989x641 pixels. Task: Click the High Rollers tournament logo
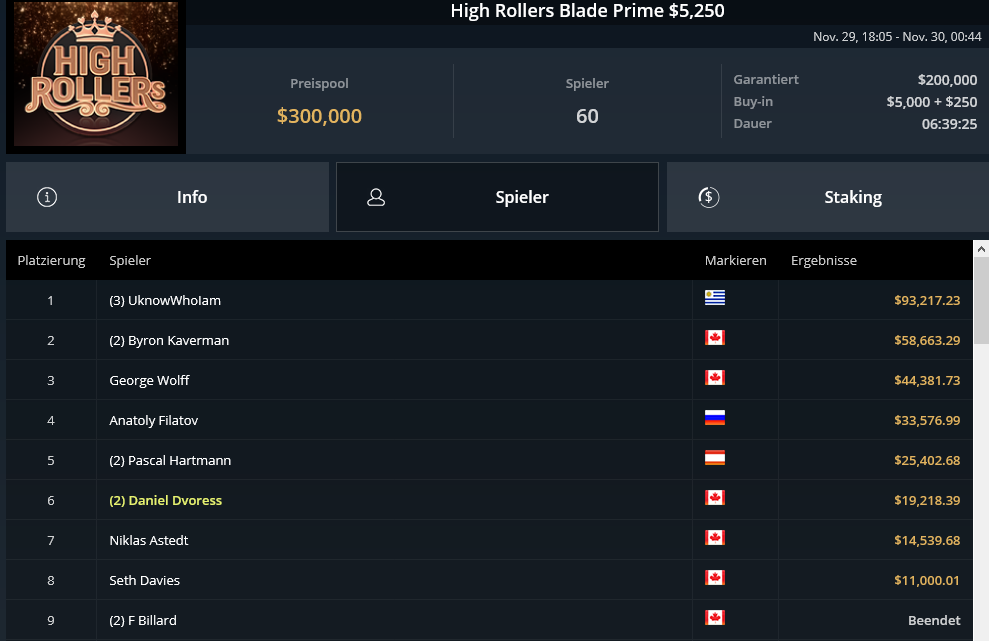coord(96,76)
